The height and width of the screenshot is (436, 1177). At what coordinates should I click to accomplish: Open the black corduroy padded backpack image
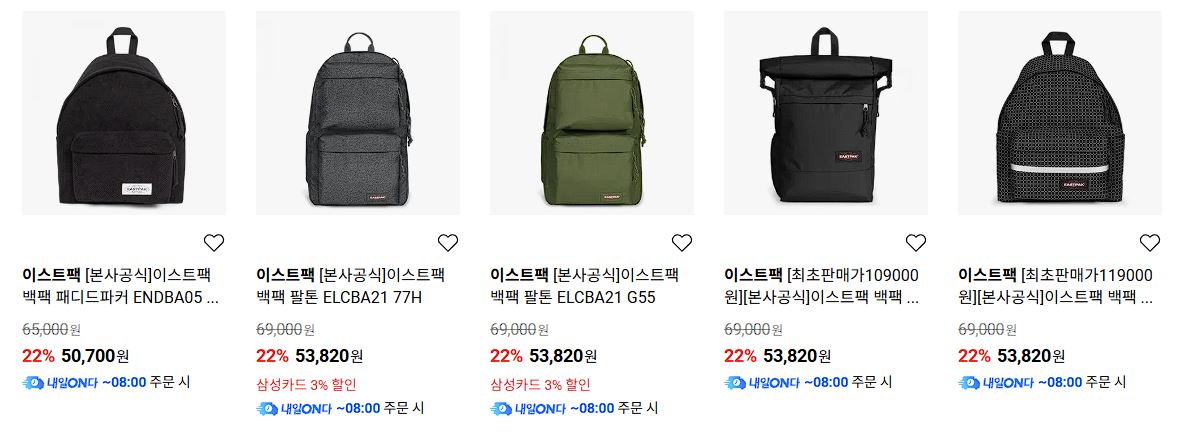click(124, 113)
